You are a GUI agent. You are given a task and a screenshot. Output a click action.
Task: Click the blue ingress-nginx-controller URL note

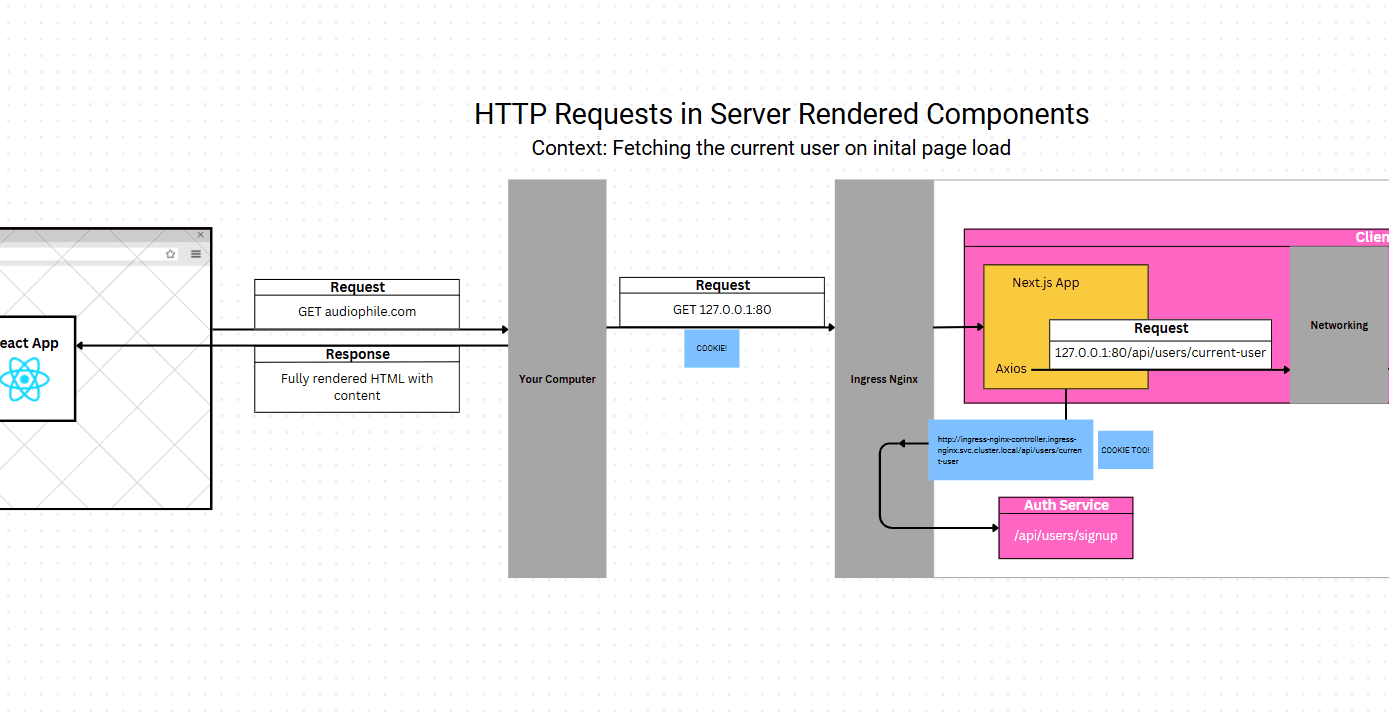click(x=1010, y=450)
